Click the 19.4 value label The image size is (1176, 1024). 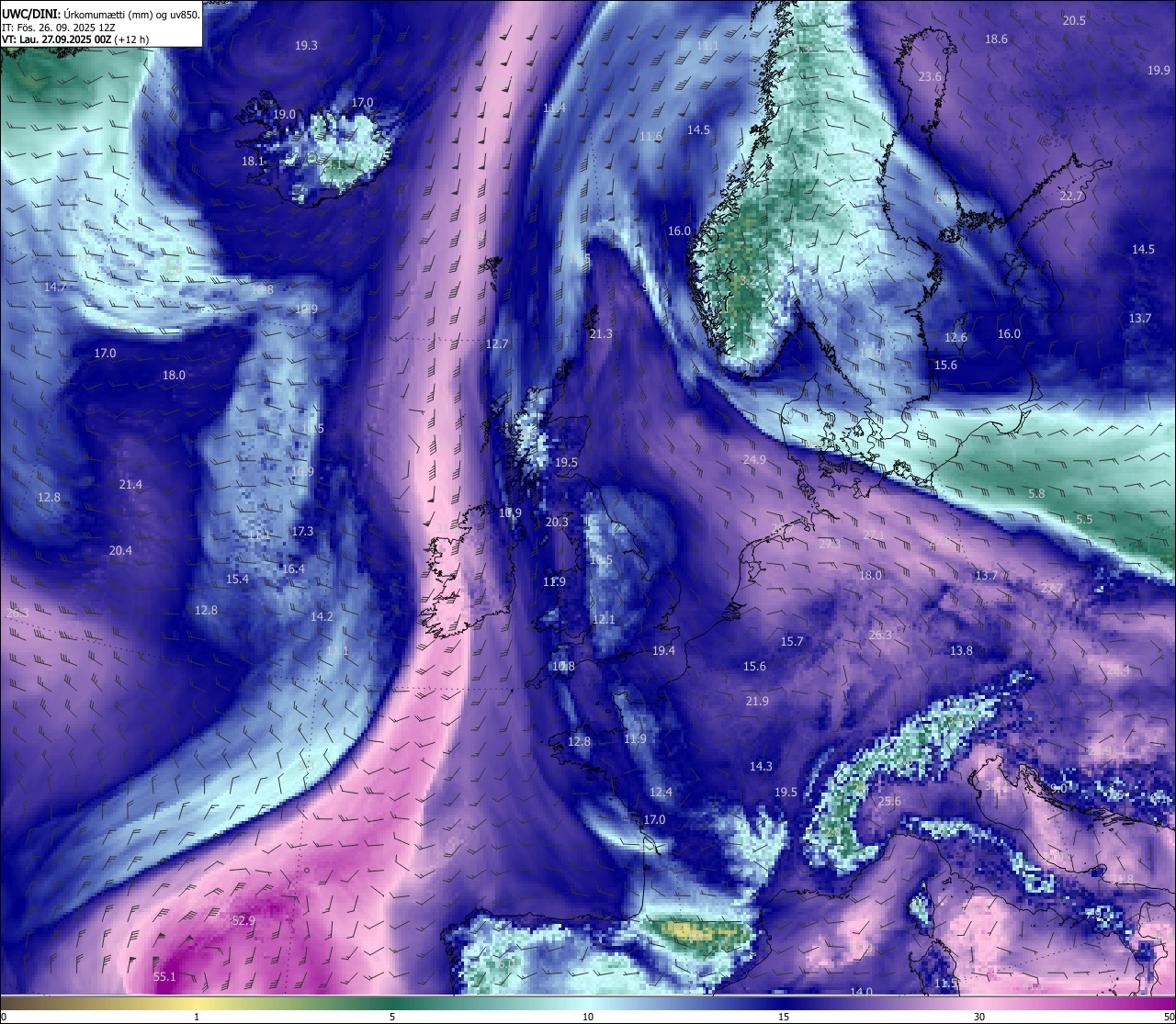663,651
